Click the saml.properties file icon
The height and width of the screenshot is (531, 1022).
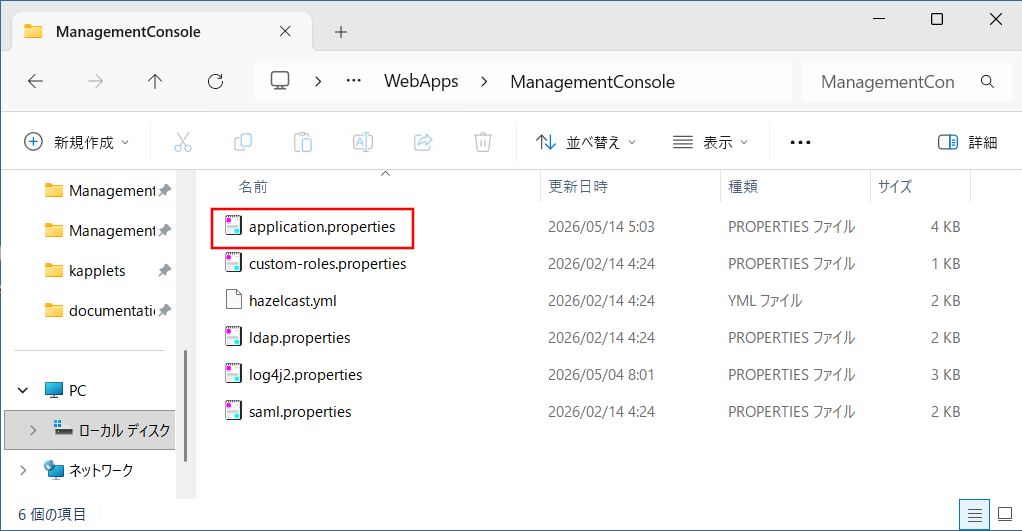pos(233,410)
